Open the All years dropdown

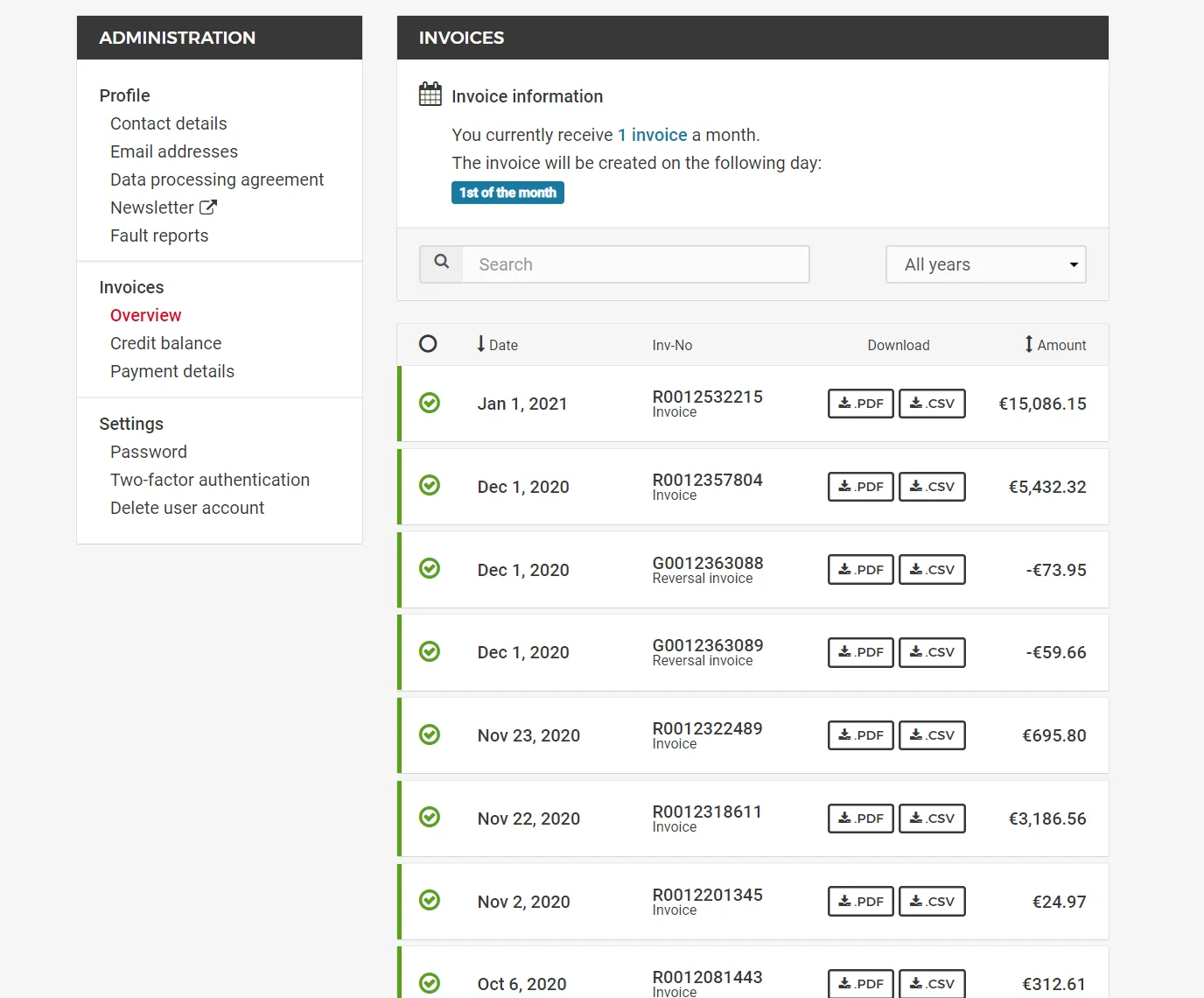click(x=986, y=264)
